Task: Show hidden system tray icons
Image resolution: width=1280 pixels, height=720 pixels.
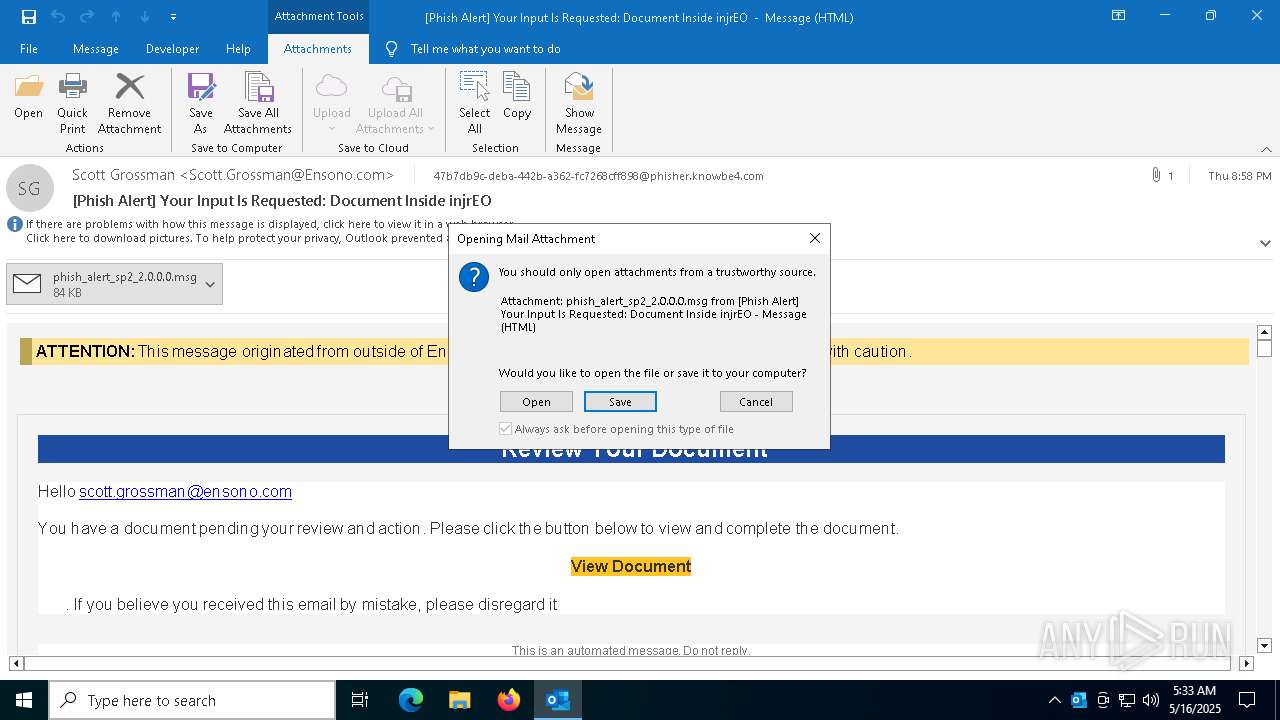Action: pos(1054,700)
